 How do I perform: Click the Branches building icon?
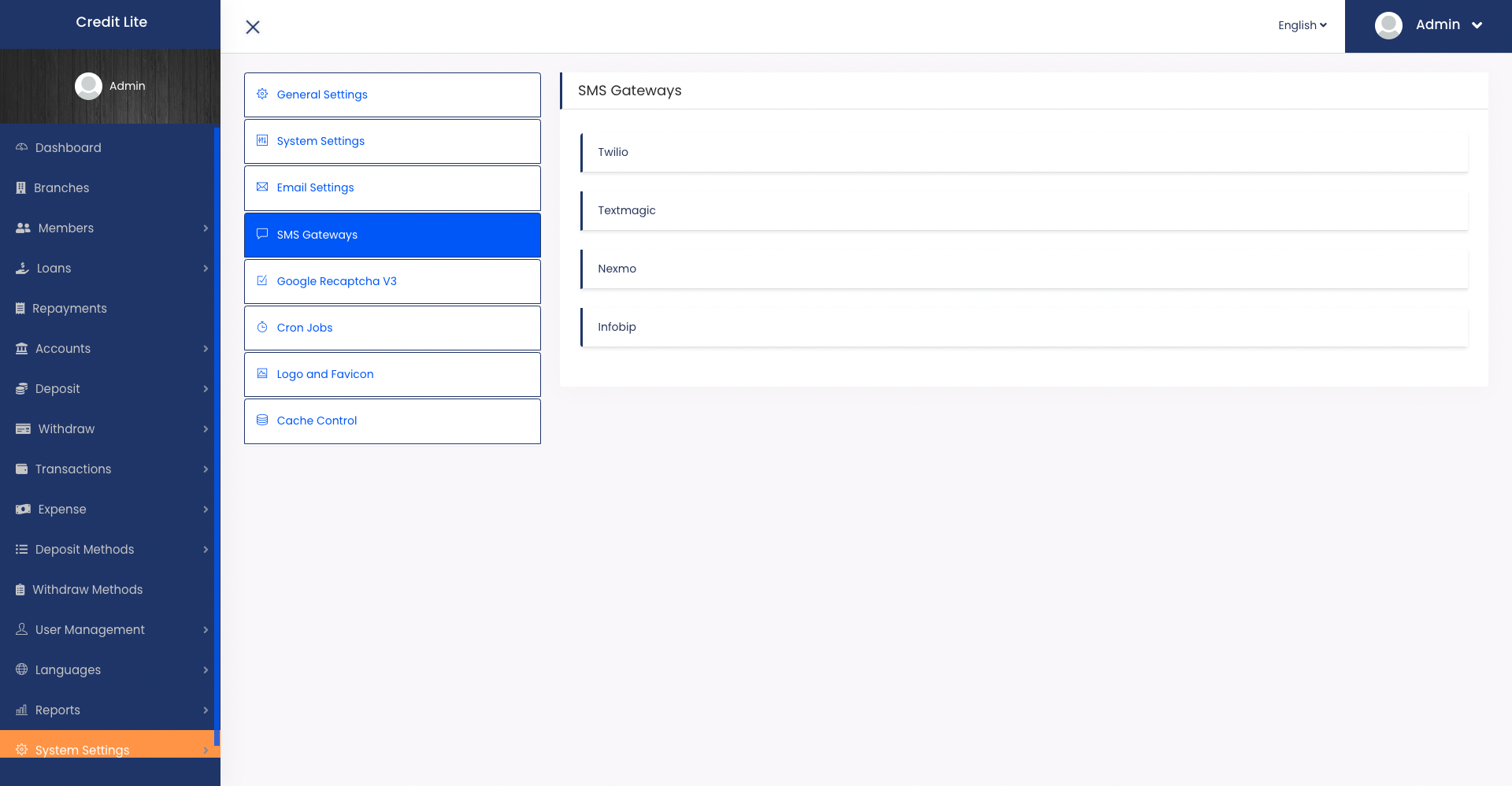(x=21, y=187)
